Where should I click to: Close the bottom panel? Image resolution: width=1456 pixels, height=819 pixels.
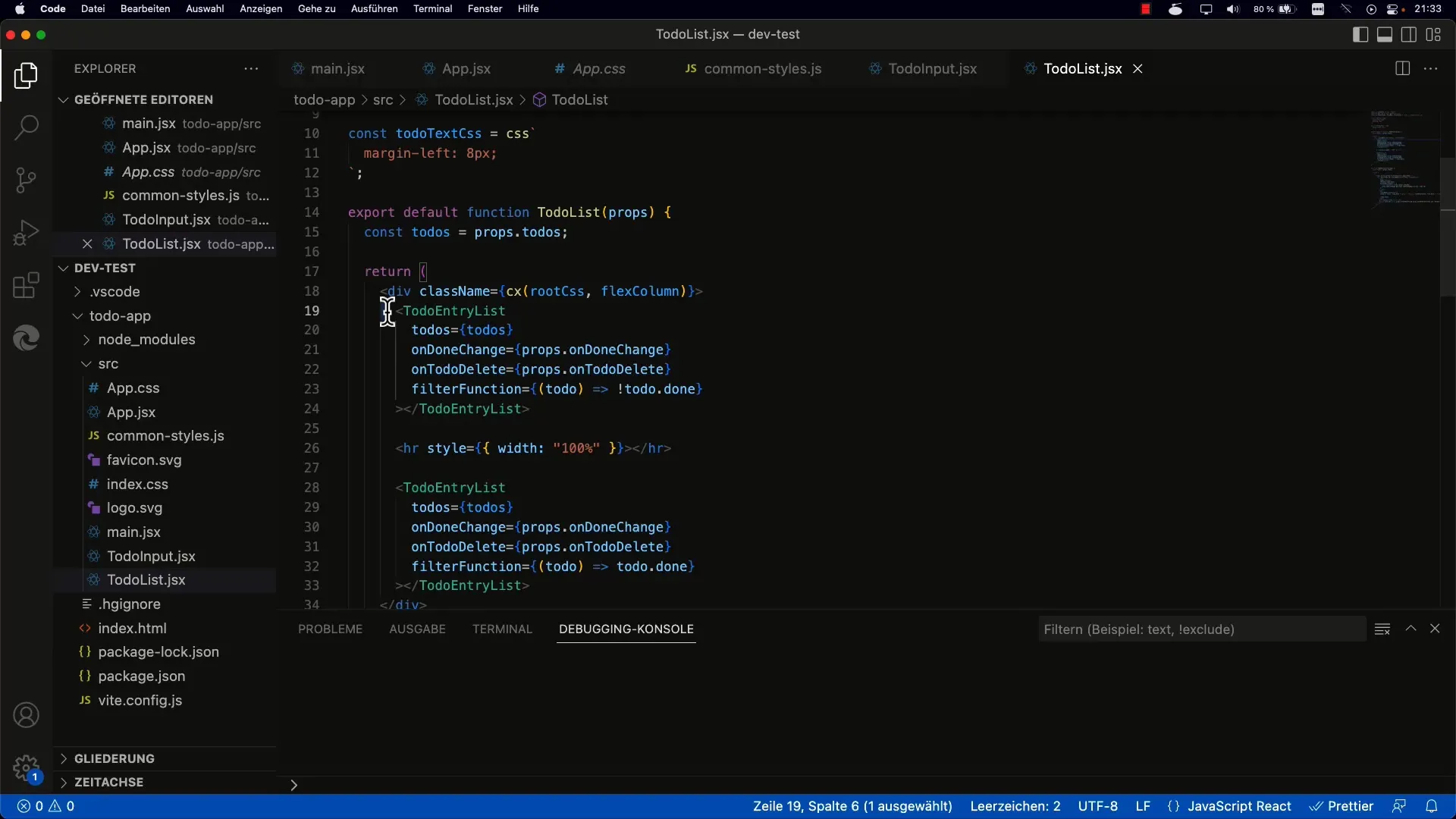(1435, 629)
